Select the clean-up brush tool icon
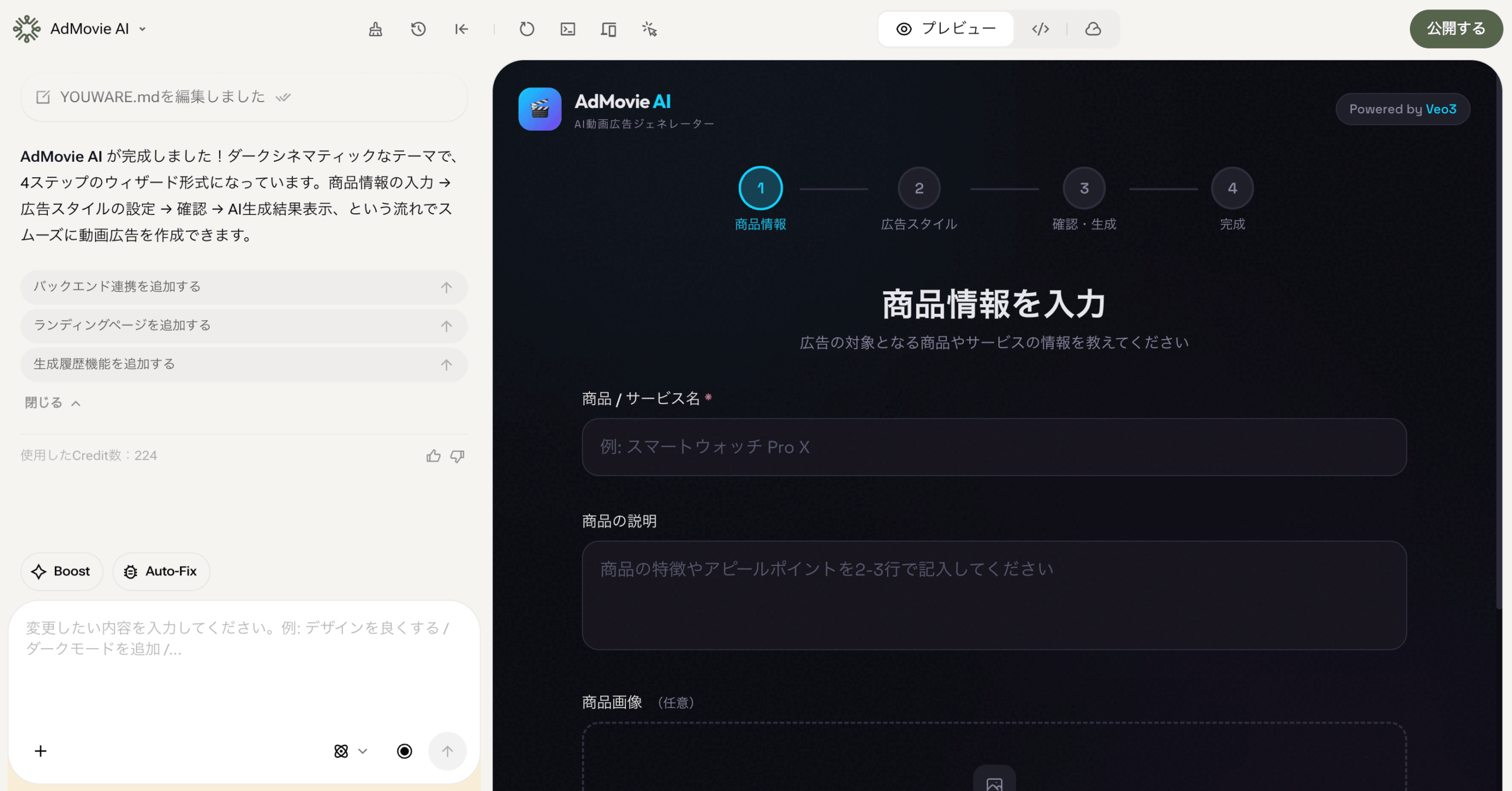 click(375, 28)
